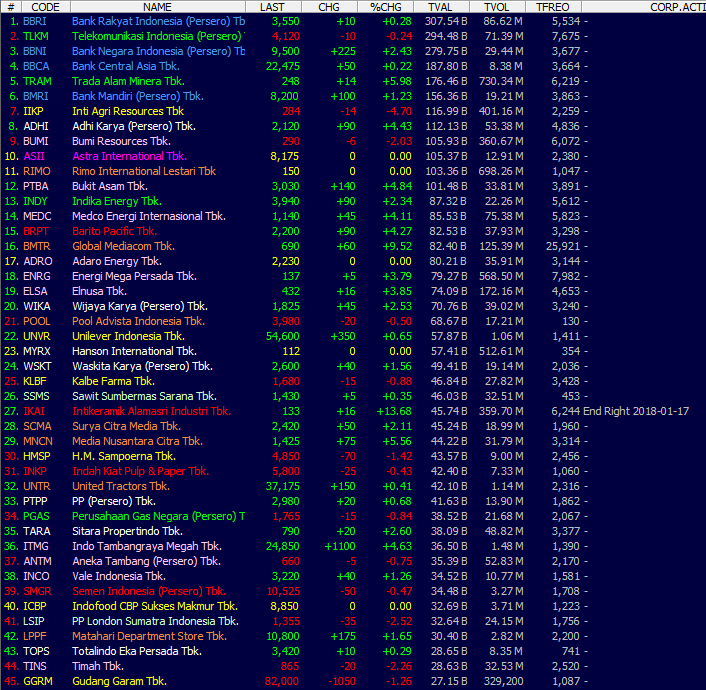The height and width of the screenshot is (690, 706).
Task: Select stock code INDY
Action: (x=35, y=201)
